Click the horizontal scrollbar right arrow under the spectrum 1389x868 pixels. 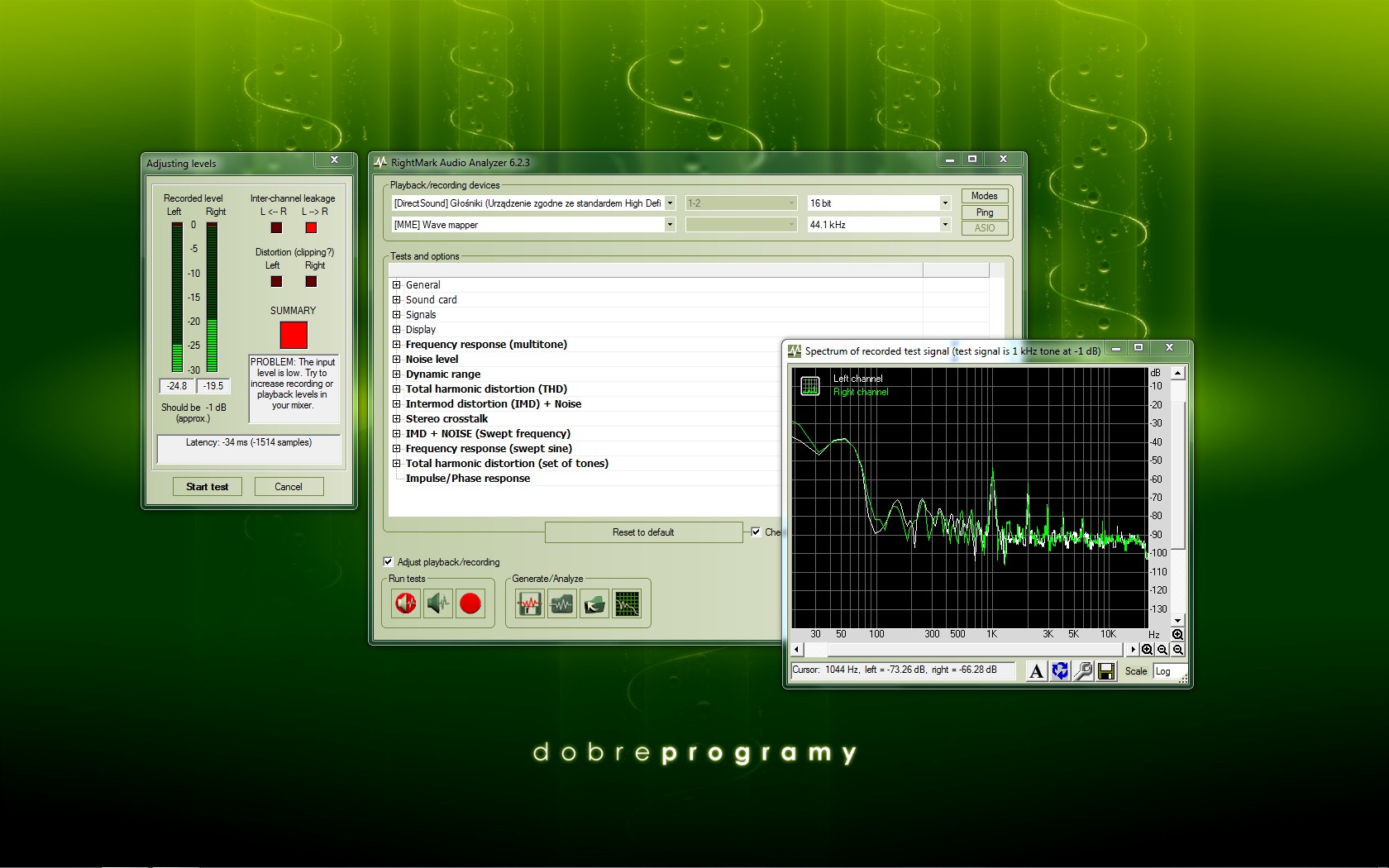[1133, 650]
